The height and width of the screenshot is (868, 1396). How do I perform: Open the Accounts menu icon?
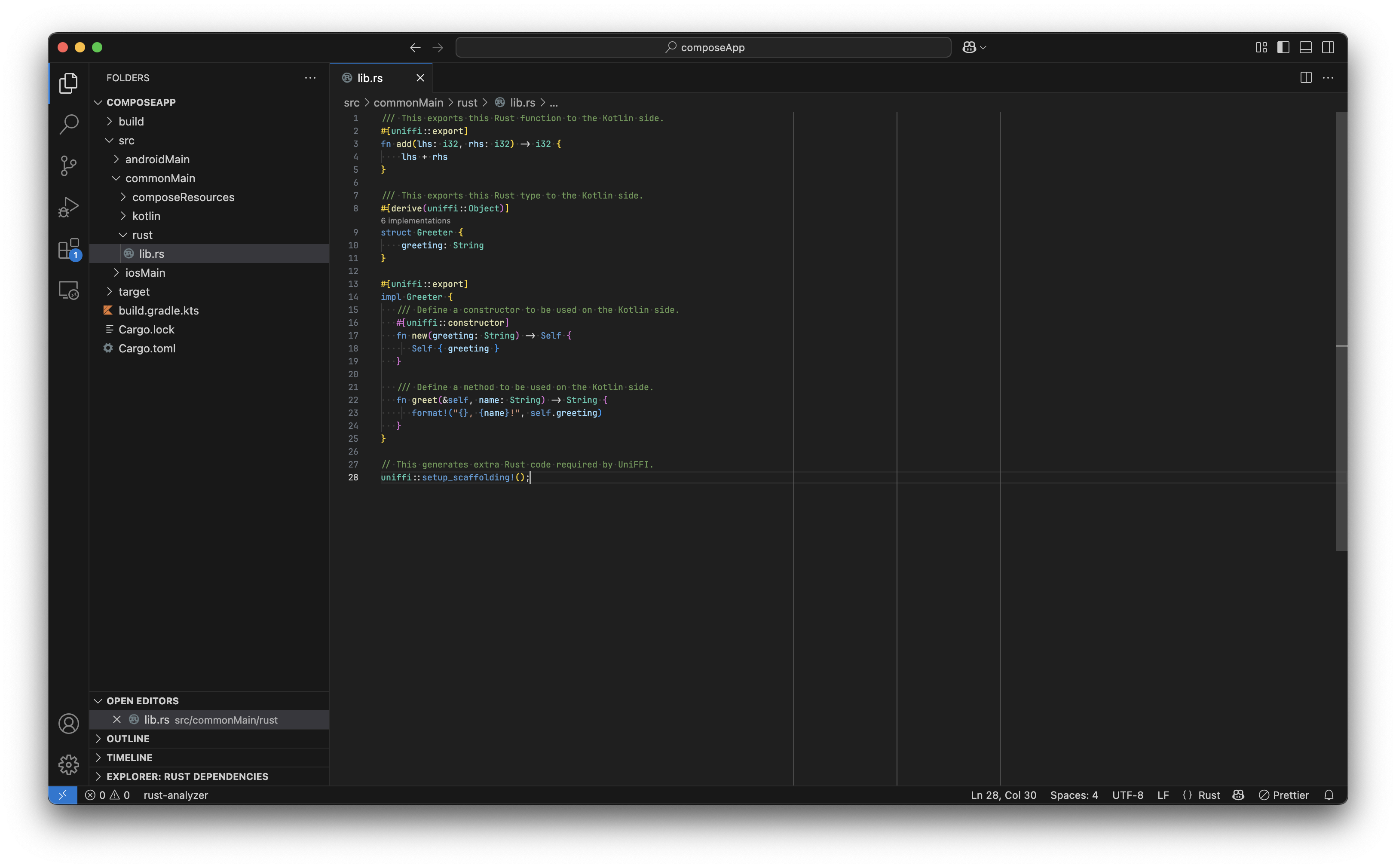(x=68, y=723)
